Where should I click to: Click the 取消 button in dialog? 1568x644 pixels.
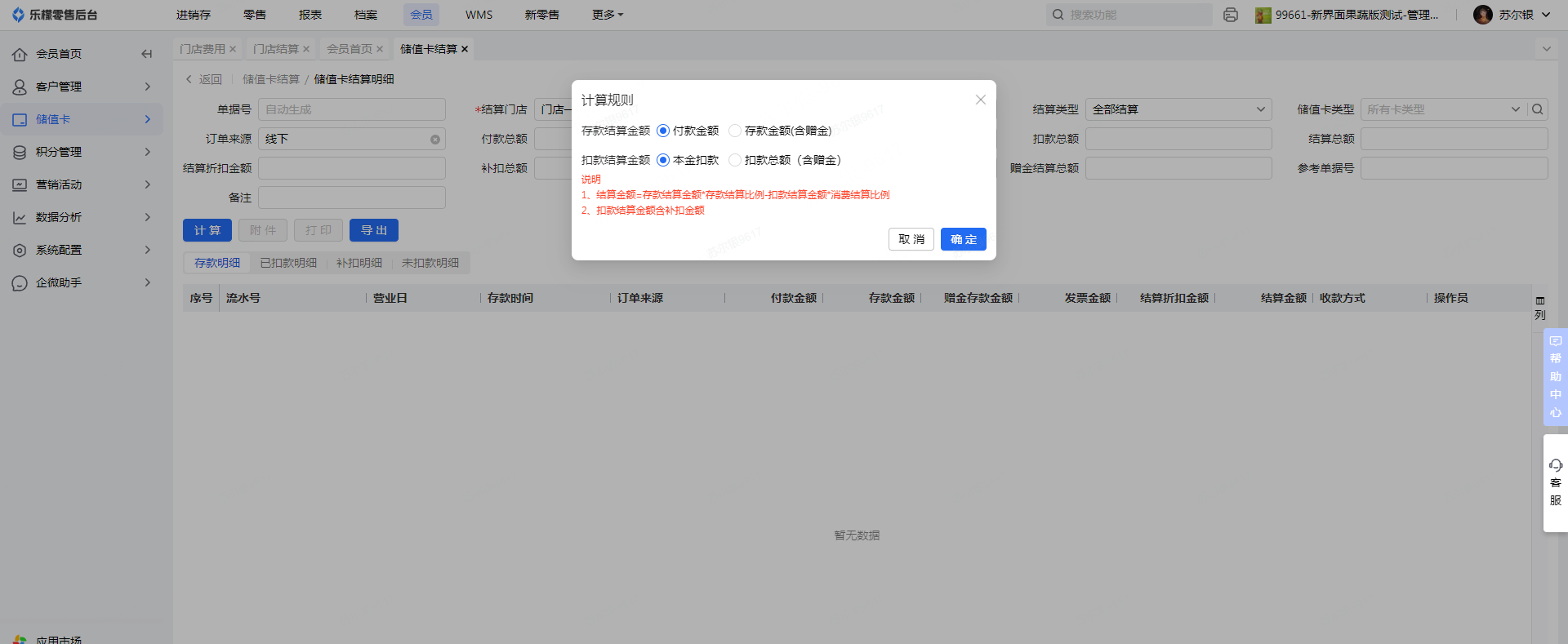911,239
